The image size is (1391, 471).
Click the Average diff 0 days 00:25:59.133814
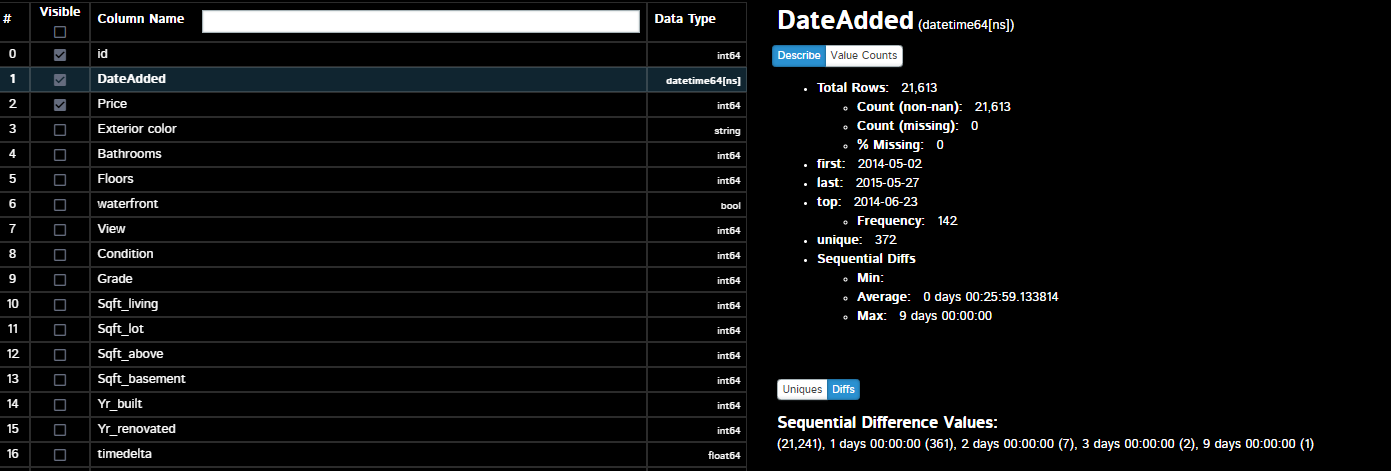991,297
